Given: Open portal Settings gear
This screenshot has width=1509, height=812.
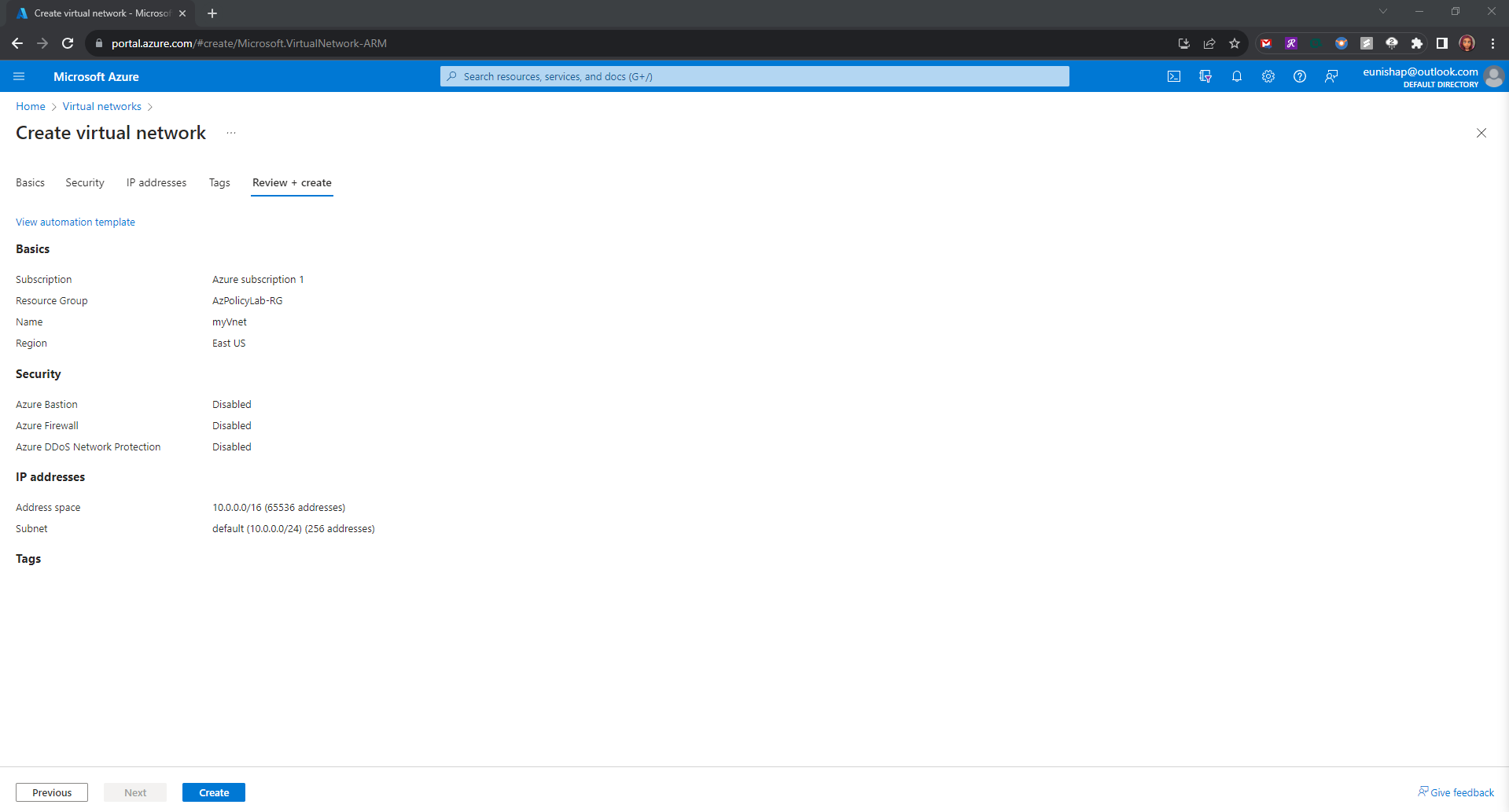Looking at the screenshot, I should (1268, 76).
